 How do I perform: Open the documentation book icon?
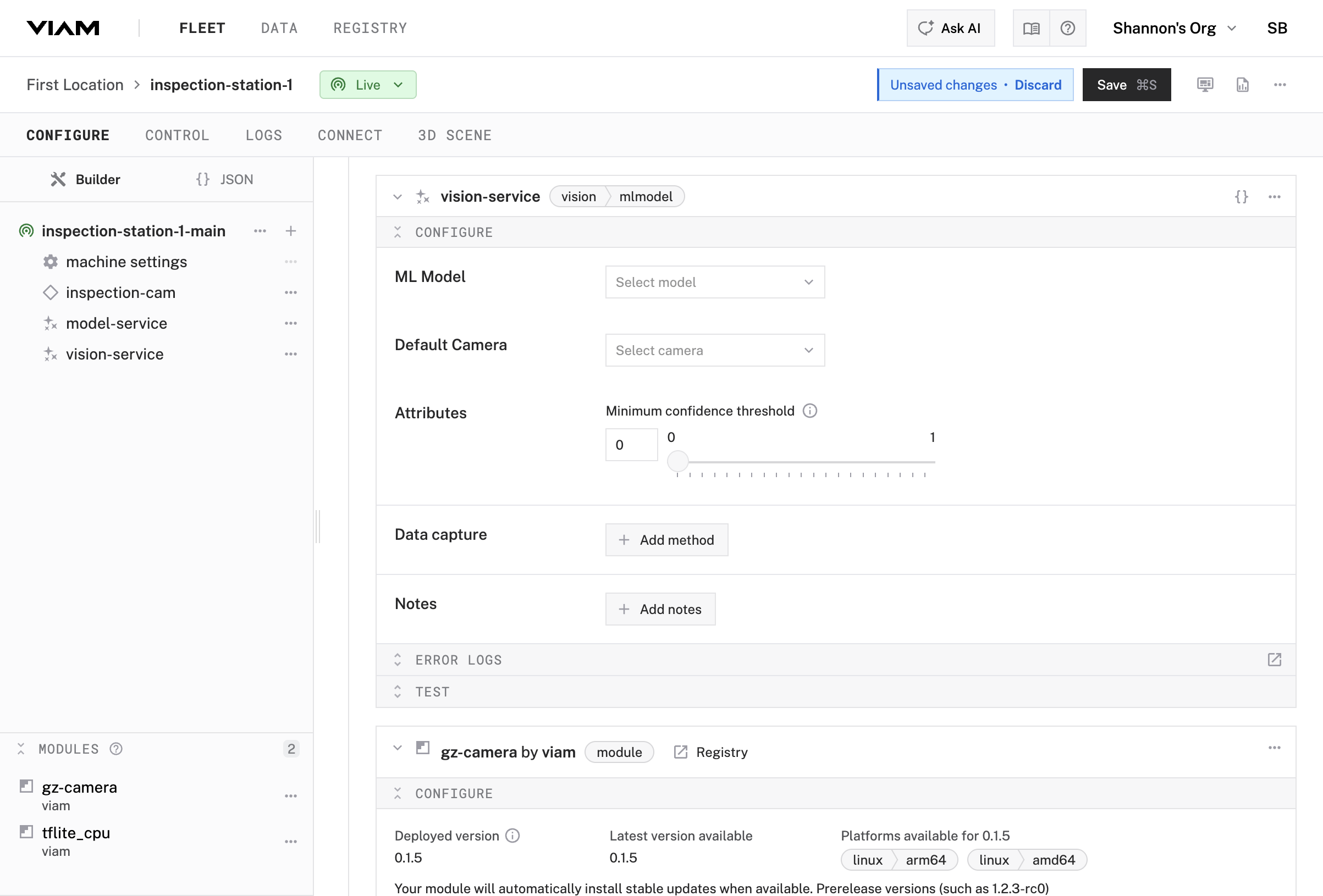[x=1032, y=28]
